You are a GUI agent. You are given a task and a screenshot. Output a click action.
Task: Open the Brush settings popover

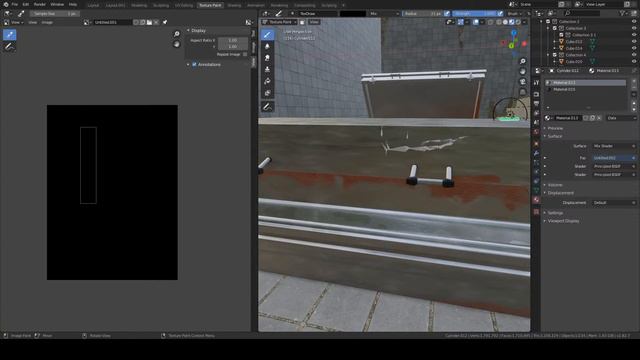point(513,13)
